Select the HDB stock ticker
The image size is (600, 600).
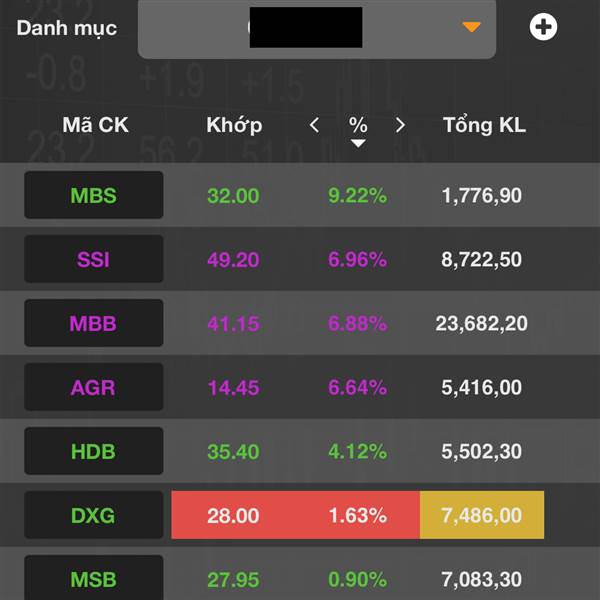pos(94,451)
